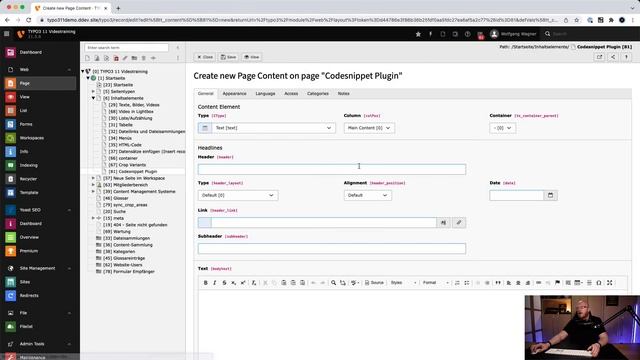Viewport: 640px width, 360px height.
Task: Open the Recycler module
Action: click(x=40, y=179)
